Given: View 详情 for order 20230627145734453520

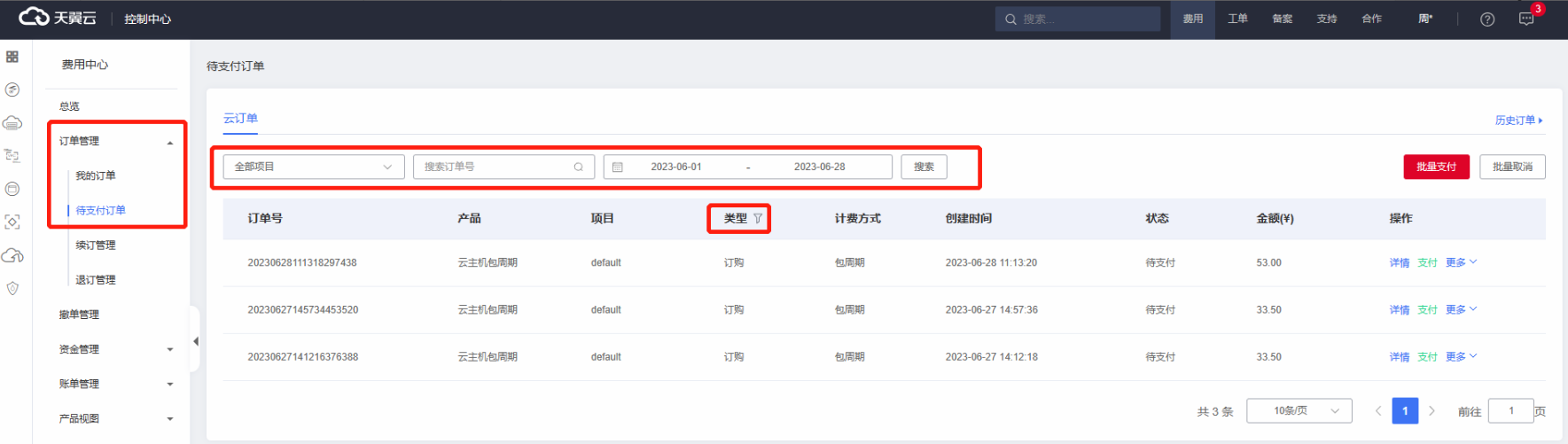Looking at the screenshot, I should [1400, 309].
